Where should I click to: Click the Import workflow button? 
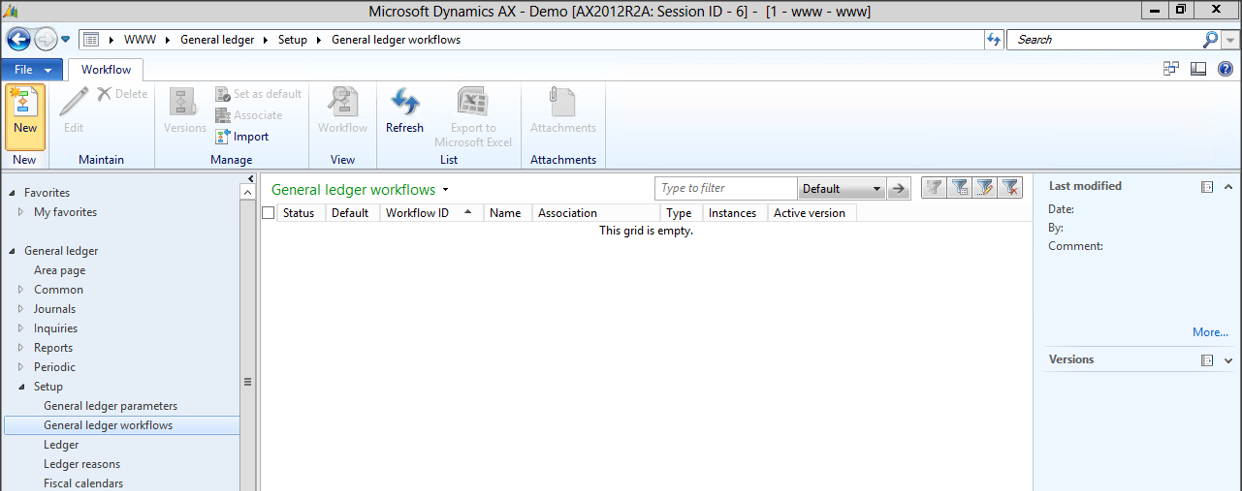[242, 137]
